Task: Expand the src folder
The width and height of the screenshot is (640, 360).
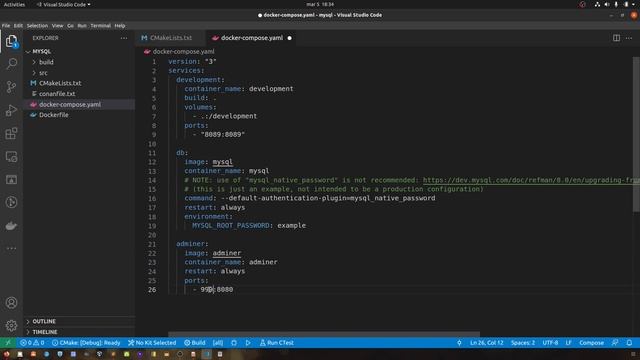Action: click(43, 73)
